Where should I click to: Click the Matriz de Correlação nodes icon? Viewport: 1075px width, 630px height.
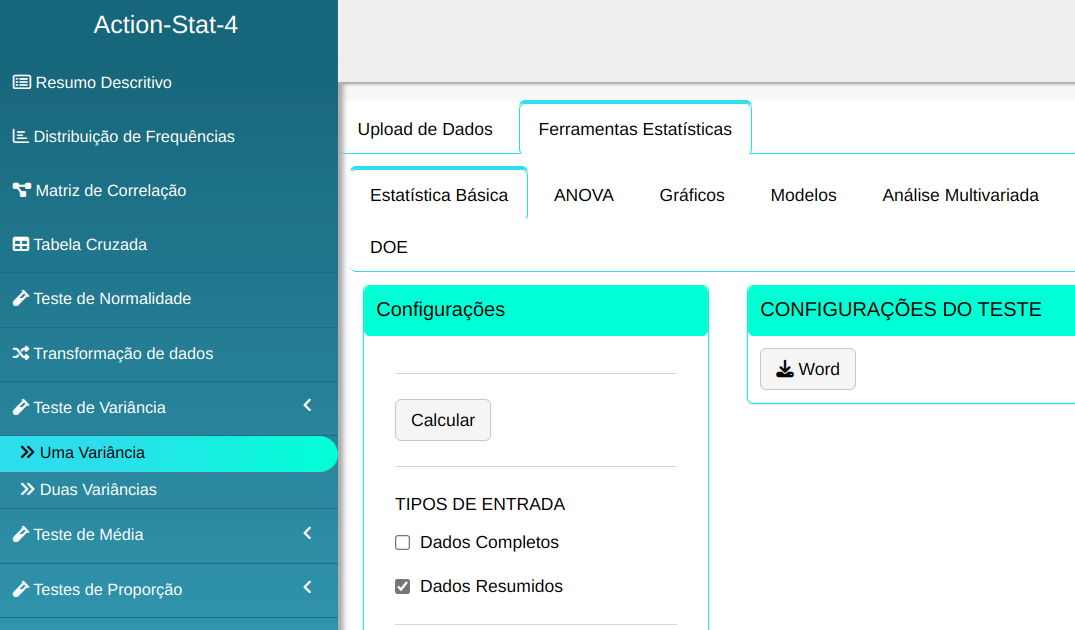[21, 190]
